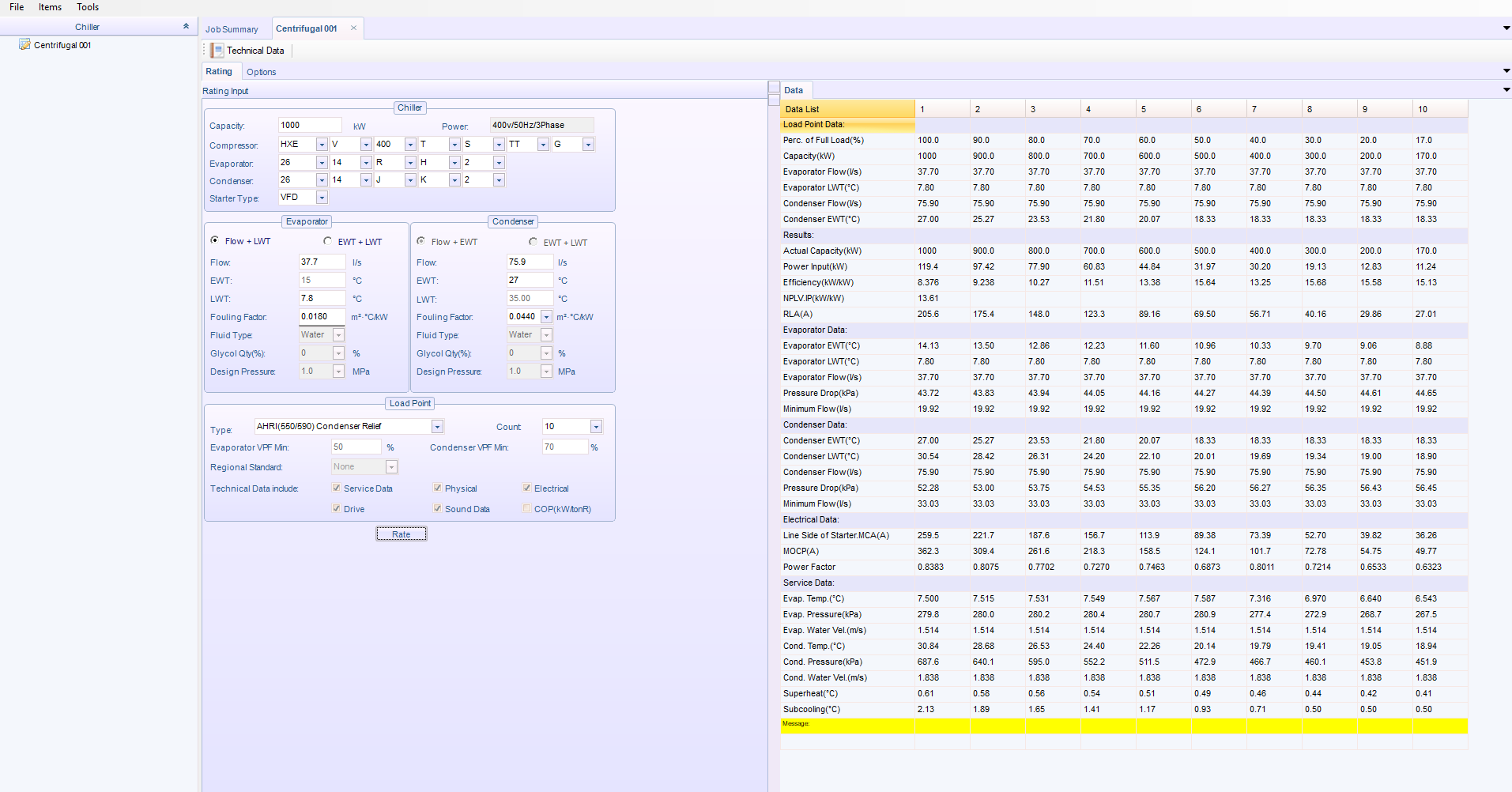Toggle the Drive checkbox
1512x792 pixels.
point(337,509)
